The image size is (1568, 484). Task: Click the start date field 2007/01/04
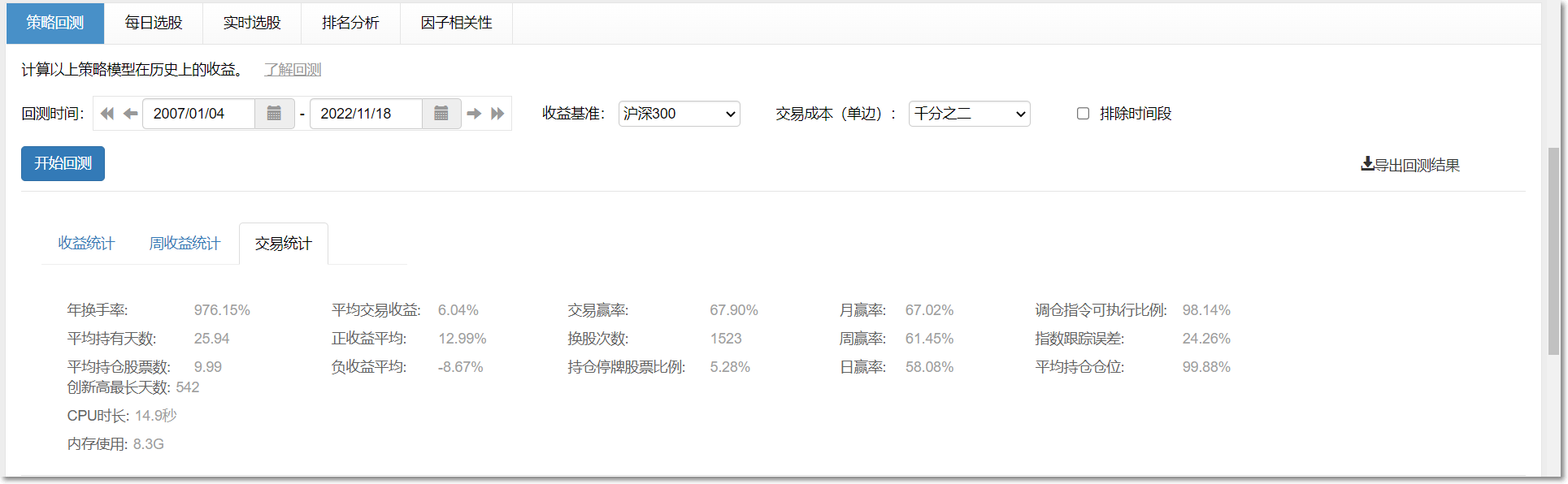tap(199, 114)
